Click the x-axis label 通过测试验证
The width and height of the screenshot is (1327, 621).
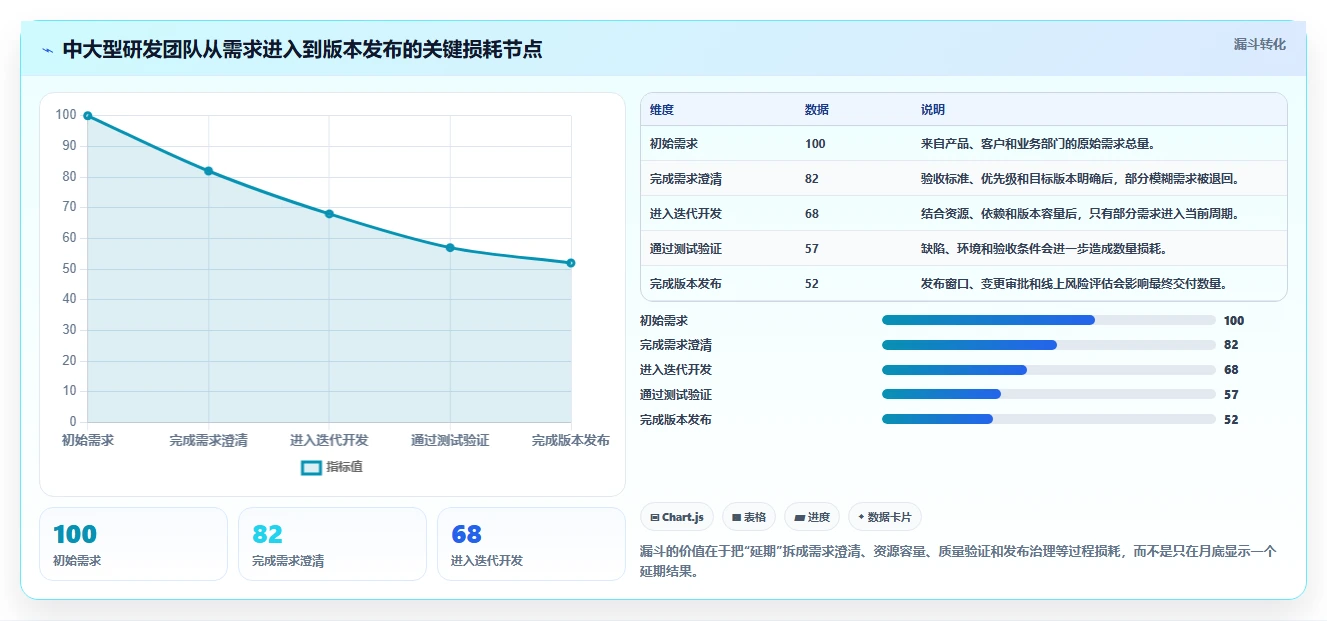pos(450,440)
